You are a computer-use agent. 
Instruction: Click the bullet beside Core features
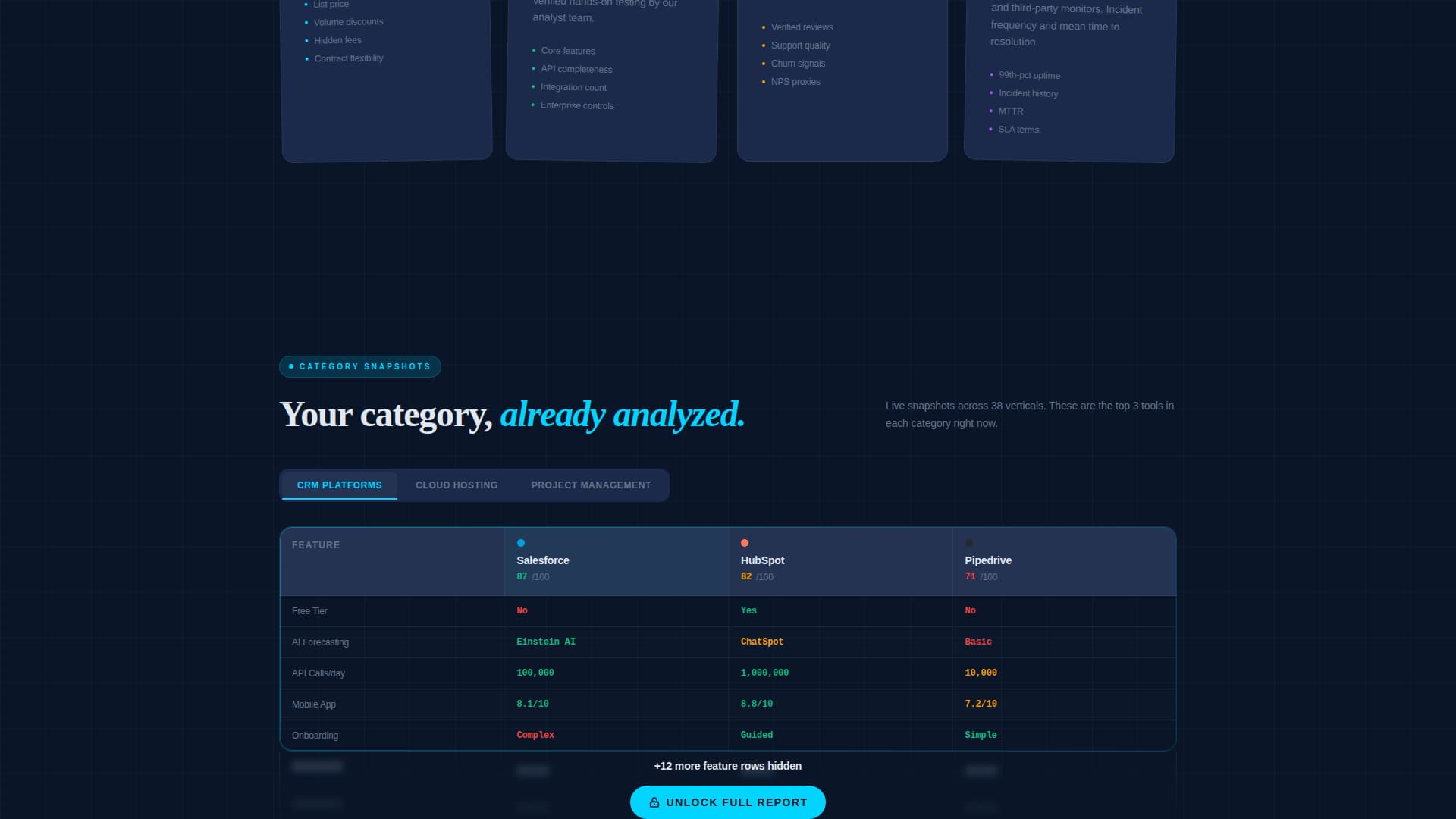coord(533,50)
